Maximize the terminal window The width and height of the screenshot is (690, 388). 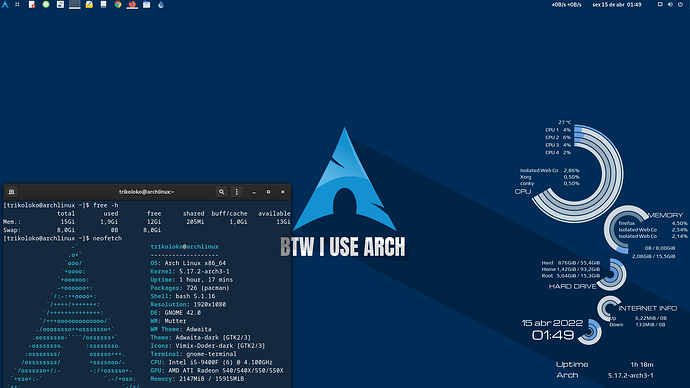click(268, 192)
